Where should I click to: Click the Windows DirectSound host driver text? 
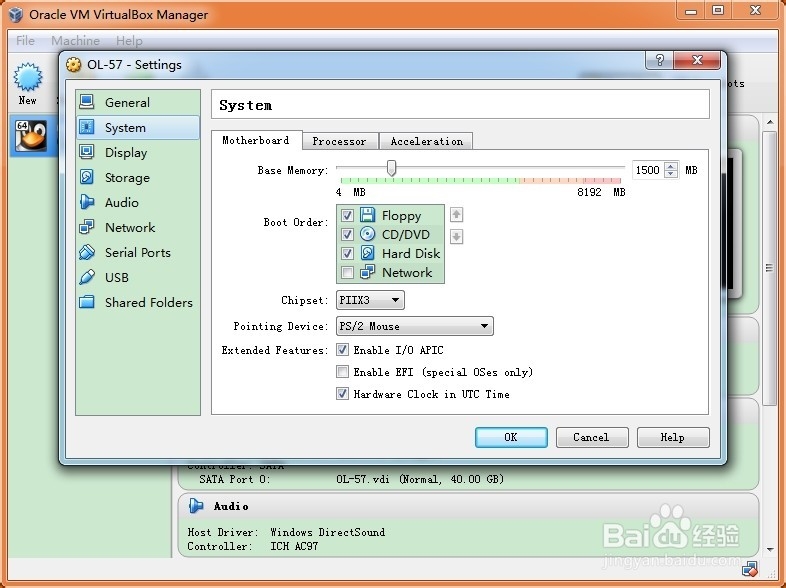[327, 532]
